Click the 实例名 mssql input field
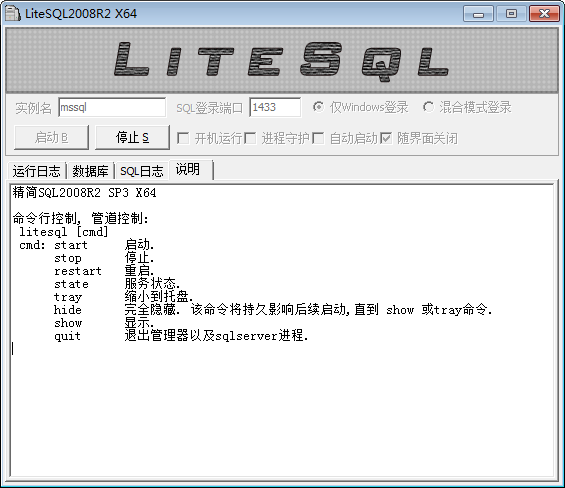Screen dimensions: 565x488 click(112, 107)
